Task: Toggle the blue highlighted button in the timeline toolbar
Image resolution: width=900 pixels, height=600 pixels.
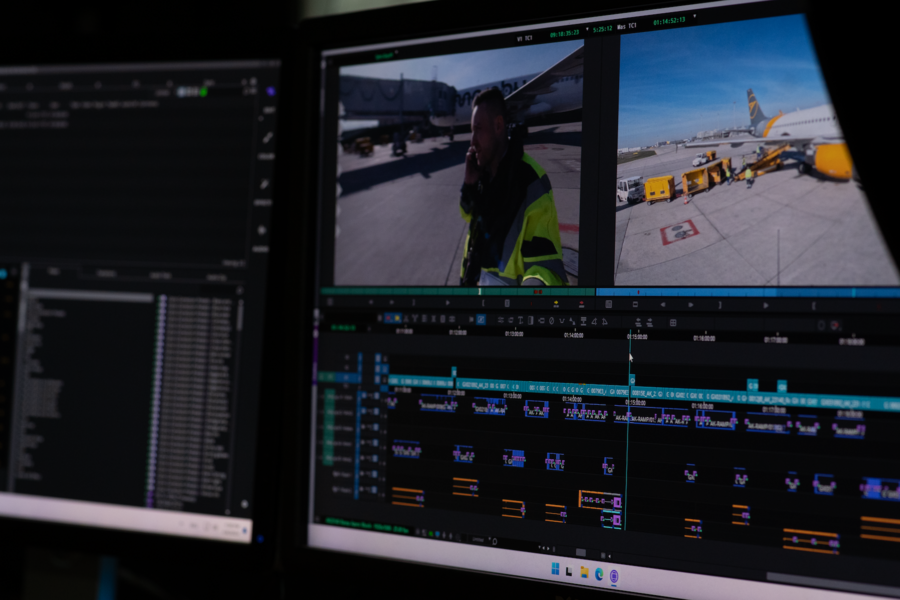Action: click(x=481, y=320)
